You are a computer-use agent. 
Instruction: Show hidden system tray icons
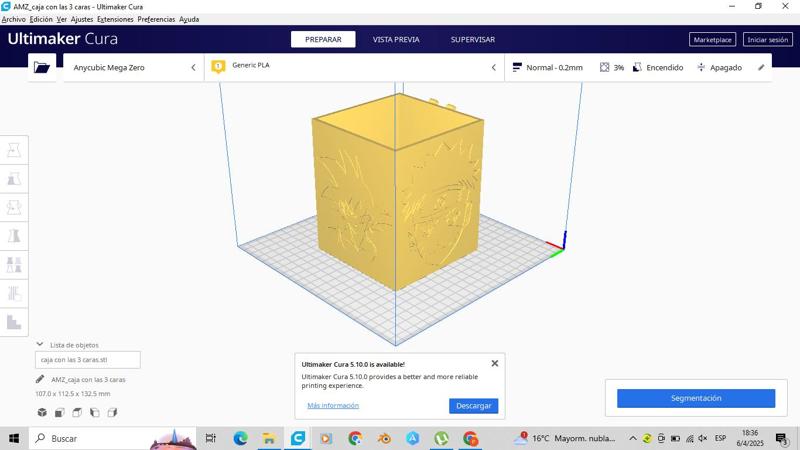click(633, 438)
